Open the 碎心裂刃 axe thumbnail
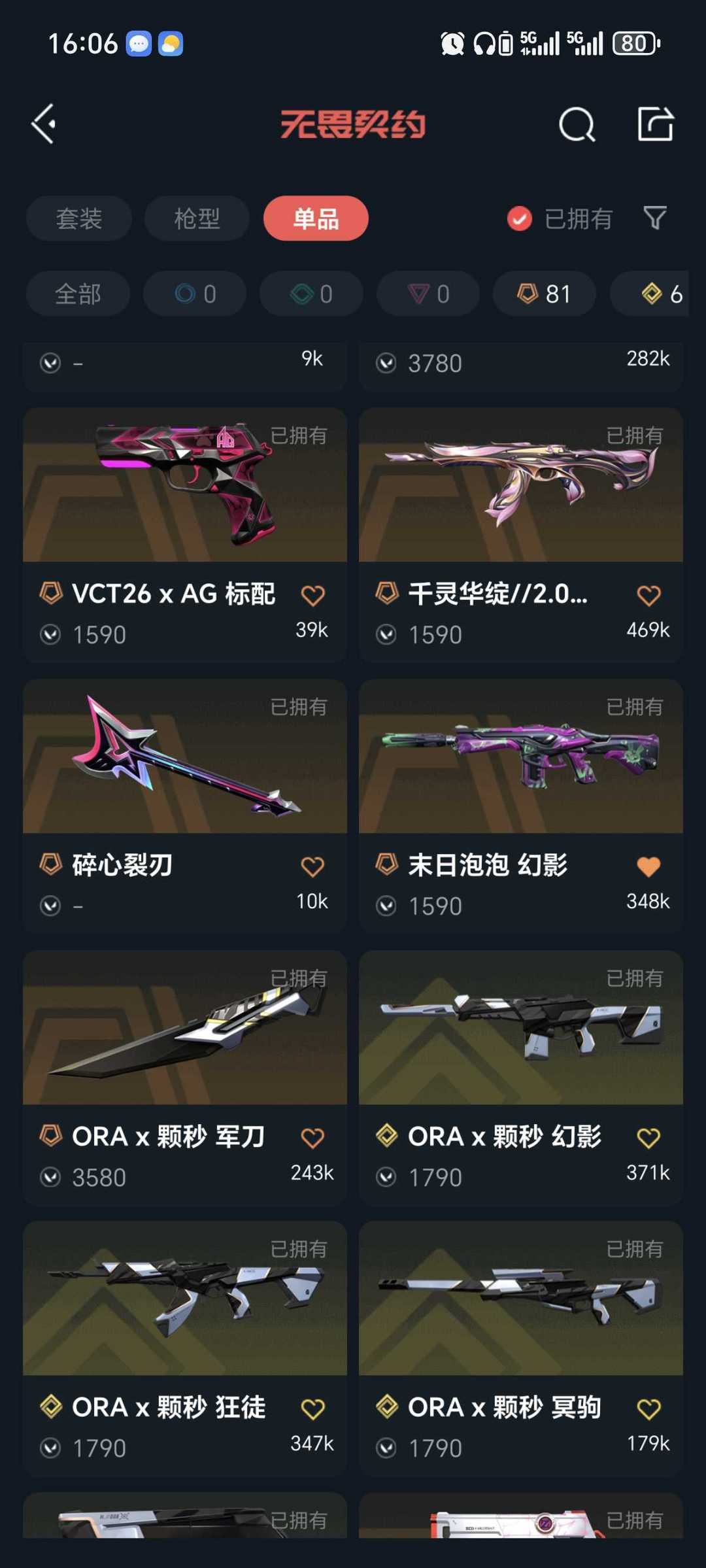Screen dimensions: 706x1568 point(185,756)
